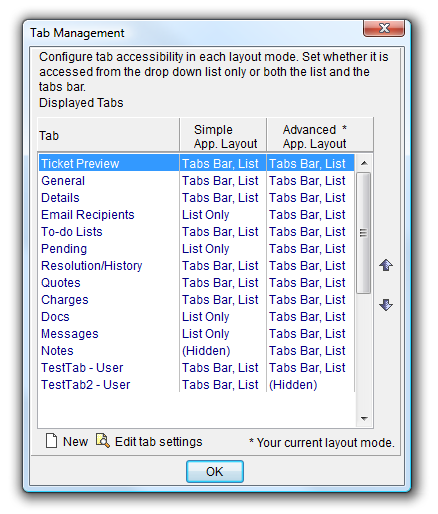Viewport: 438px width, 514px height.
Task: Select the To-do Lists tab row
Action: click(x=196, y=232)
